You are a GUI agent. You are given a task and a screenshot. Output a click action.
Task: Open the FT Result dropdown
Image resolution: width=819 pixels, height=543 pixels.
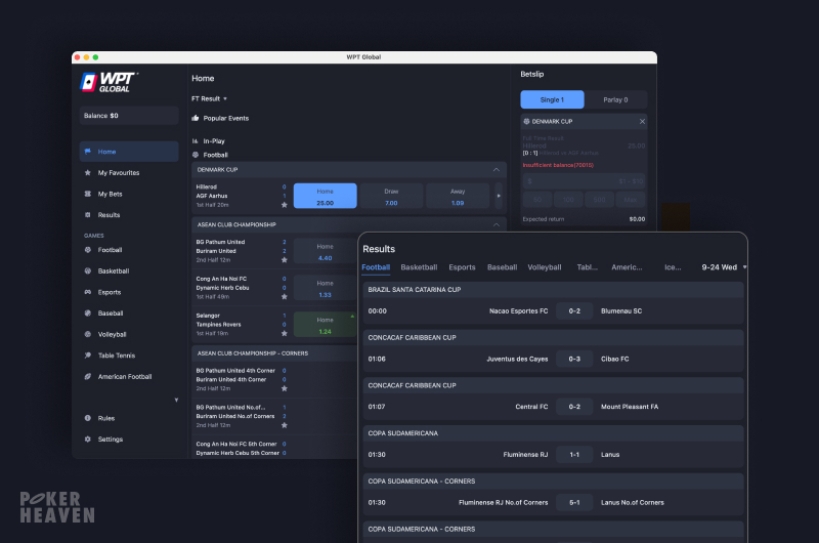click(209, 99)
